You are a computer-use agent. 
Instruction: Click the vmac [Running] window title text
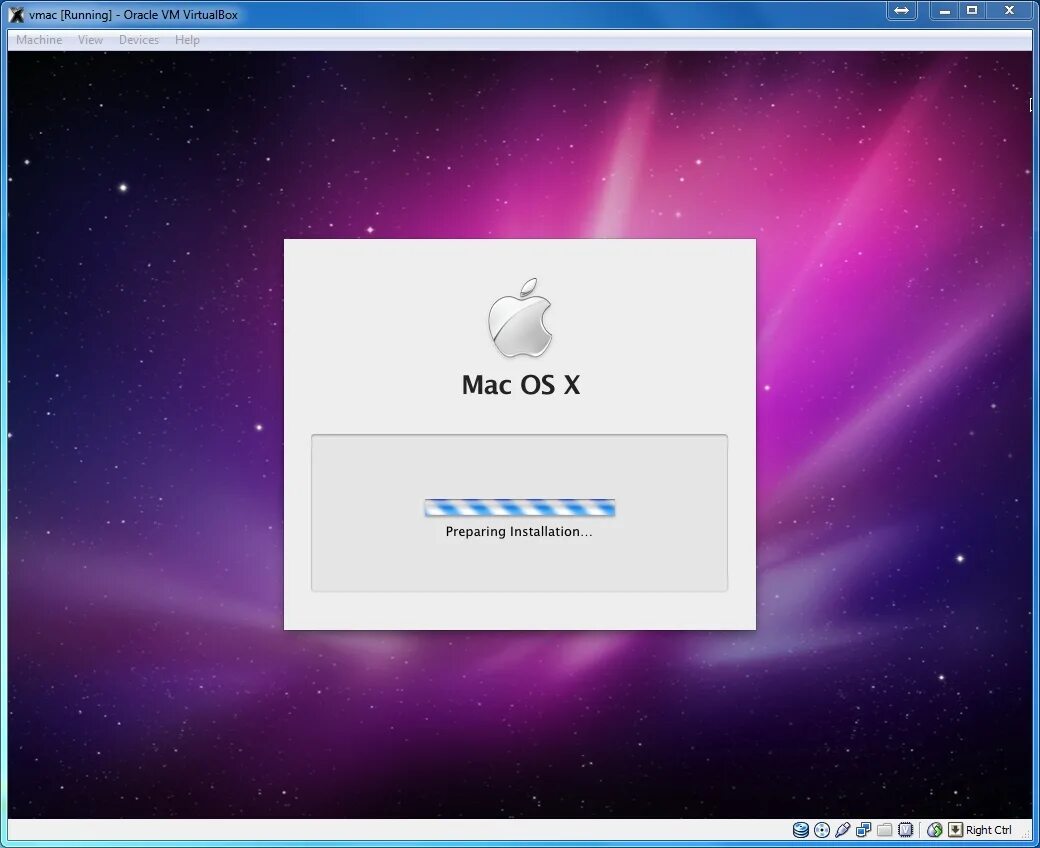(133, 15)
